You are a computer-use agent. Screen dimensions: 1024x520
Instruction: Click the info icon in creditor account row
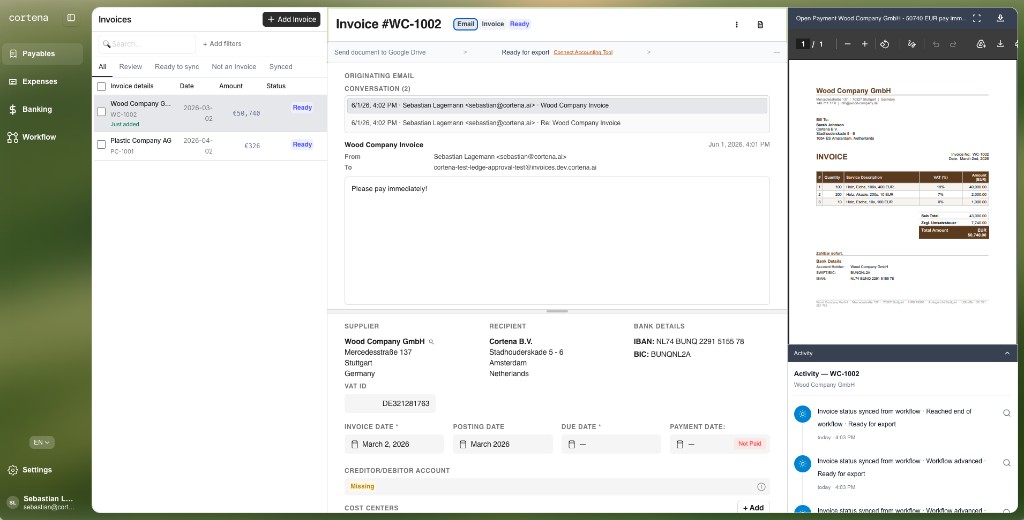[x=761, y=487]
